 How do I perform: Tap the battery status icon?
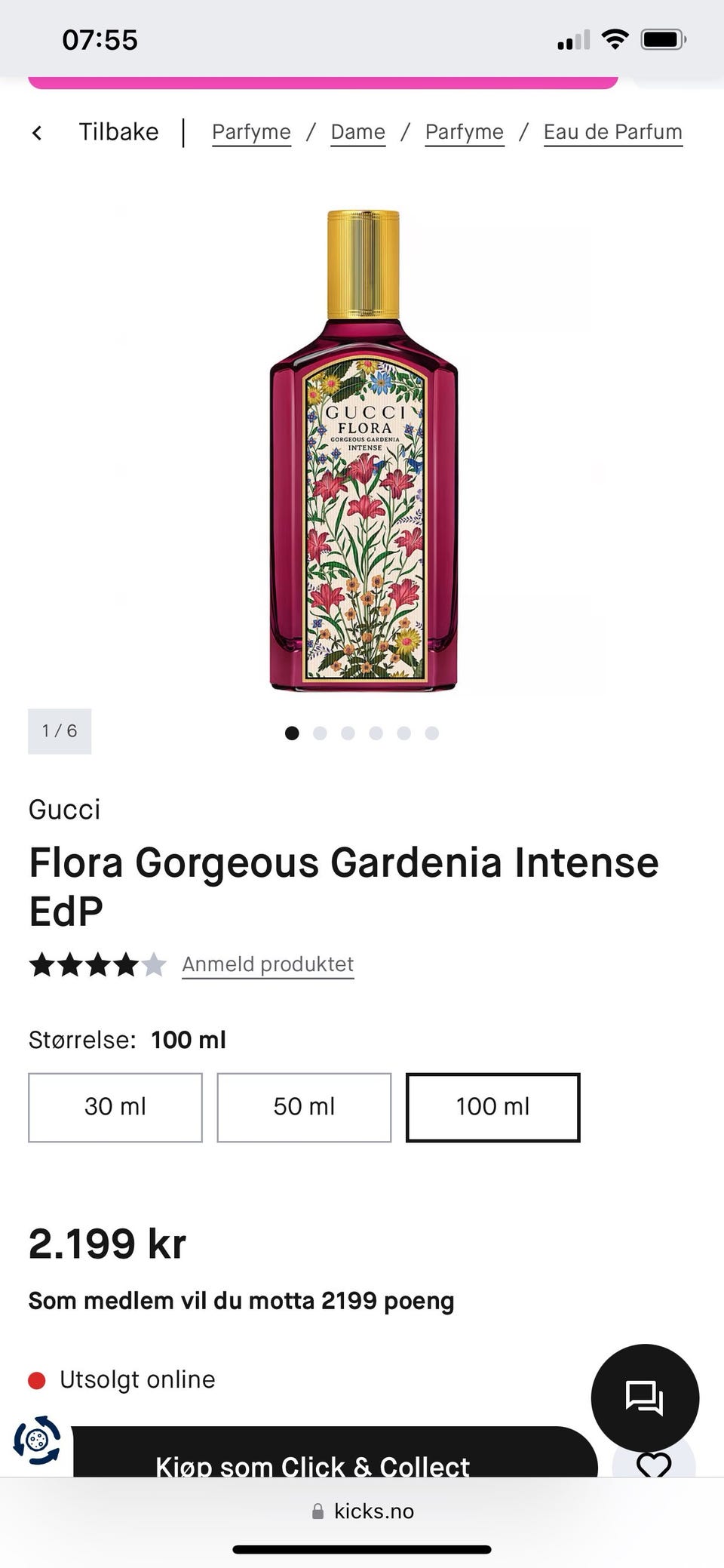(663, 39)
